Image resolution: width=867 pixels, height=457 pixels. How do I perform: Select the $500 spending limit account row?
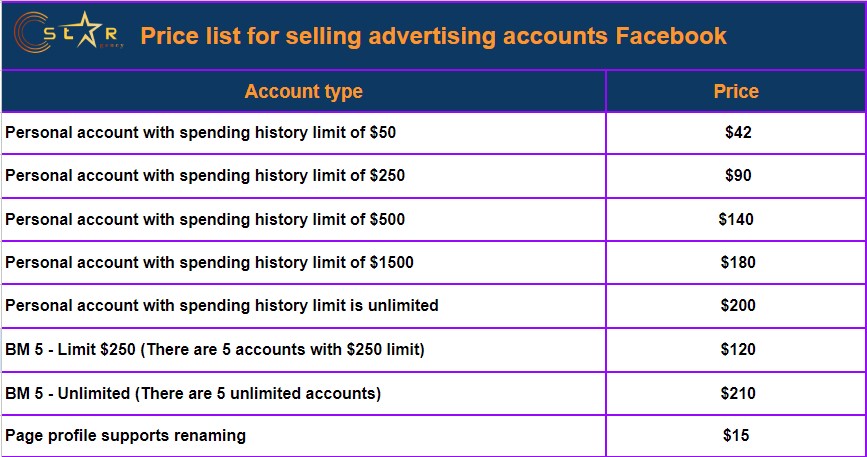(205, 219)
